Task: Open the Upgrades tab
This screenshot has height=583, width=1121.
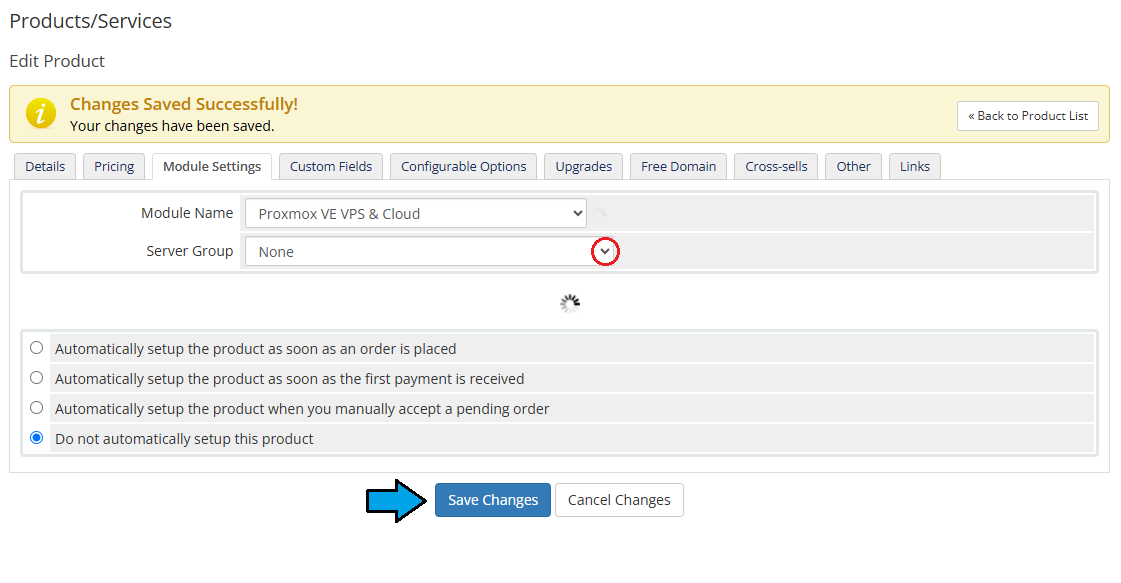Action: [x=583, y=166]
